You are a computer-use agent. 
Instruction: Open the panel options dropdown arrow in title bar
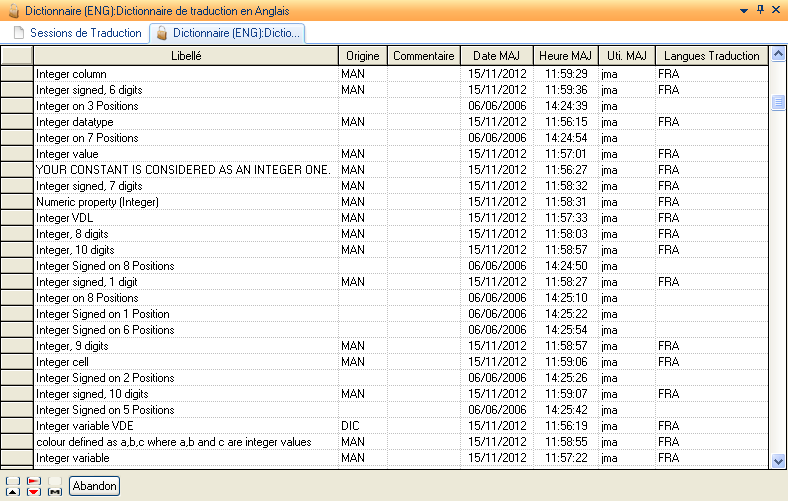pos(744,9)
